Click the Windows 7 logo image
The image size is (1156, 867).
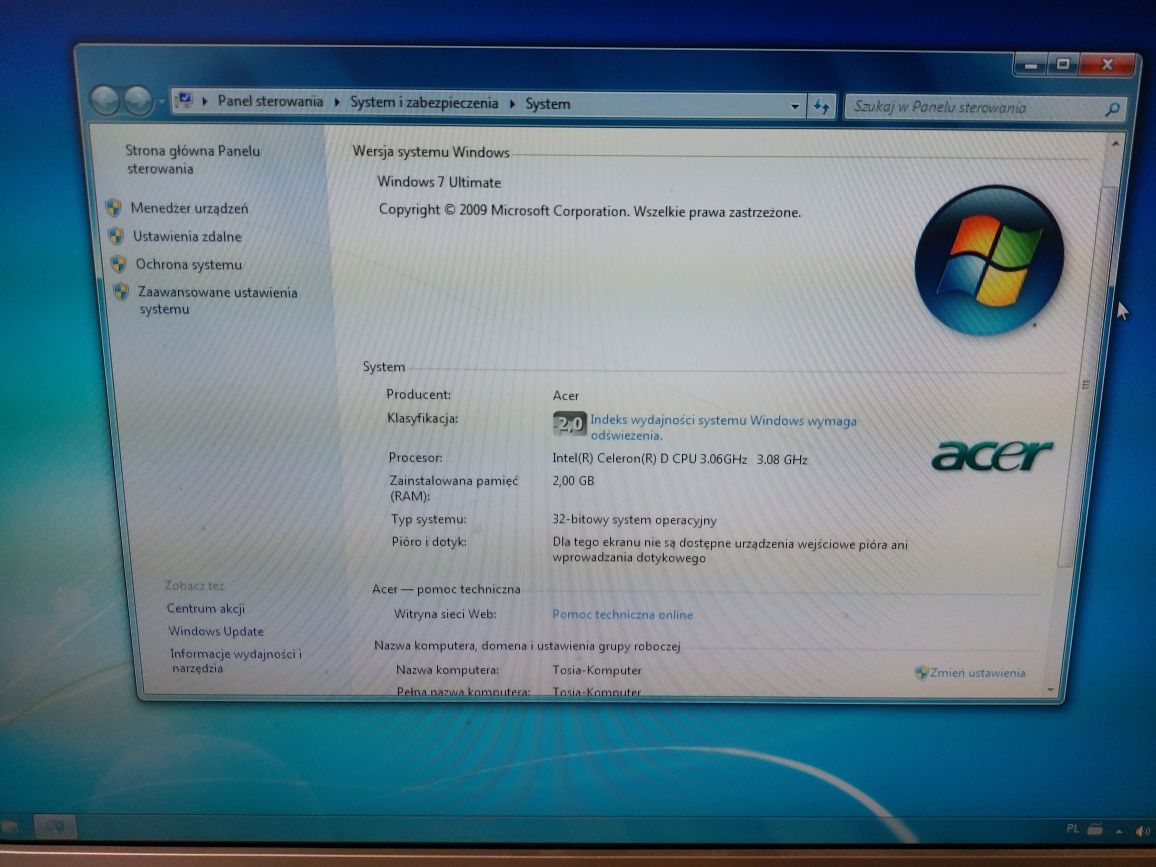pos(989,260)
